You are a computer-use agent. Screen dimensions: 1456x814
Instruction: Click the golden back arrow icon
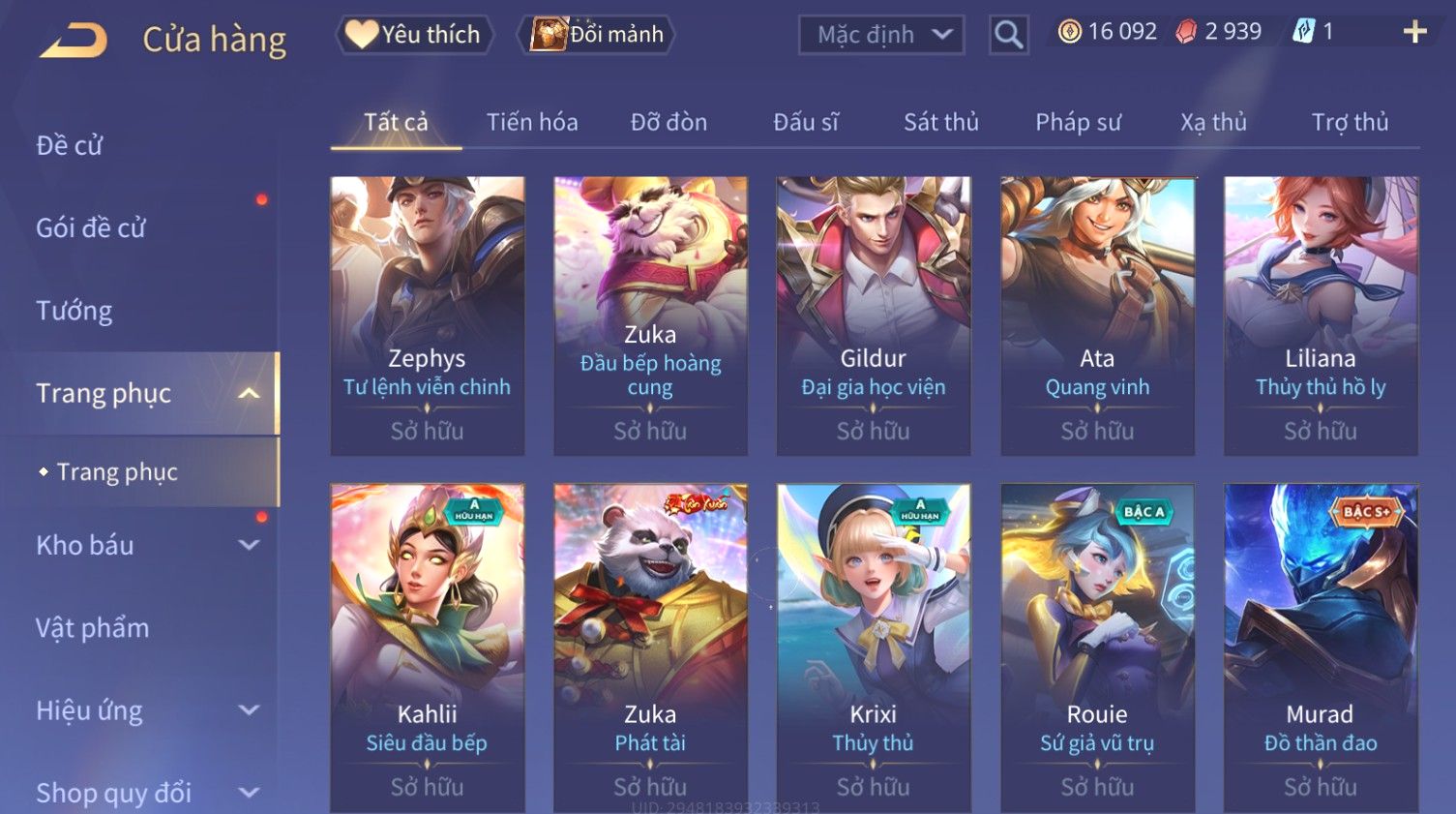(74, 40)
